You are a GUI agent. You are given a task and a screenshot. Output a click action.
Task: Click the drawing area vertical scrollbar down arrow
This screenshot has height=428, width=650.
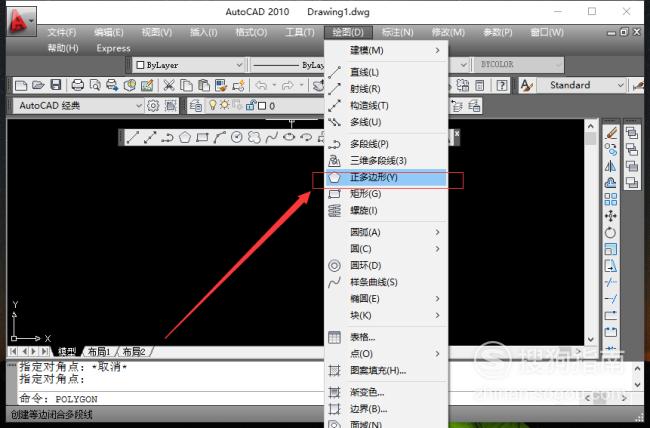coord(591,340)
